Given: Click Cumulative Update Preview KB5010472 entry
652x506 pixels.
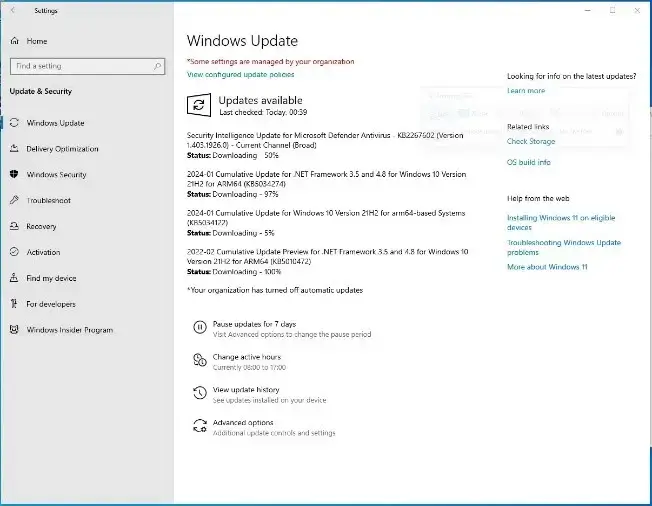Looking at the screenshot, I should (x=327, y=256).
